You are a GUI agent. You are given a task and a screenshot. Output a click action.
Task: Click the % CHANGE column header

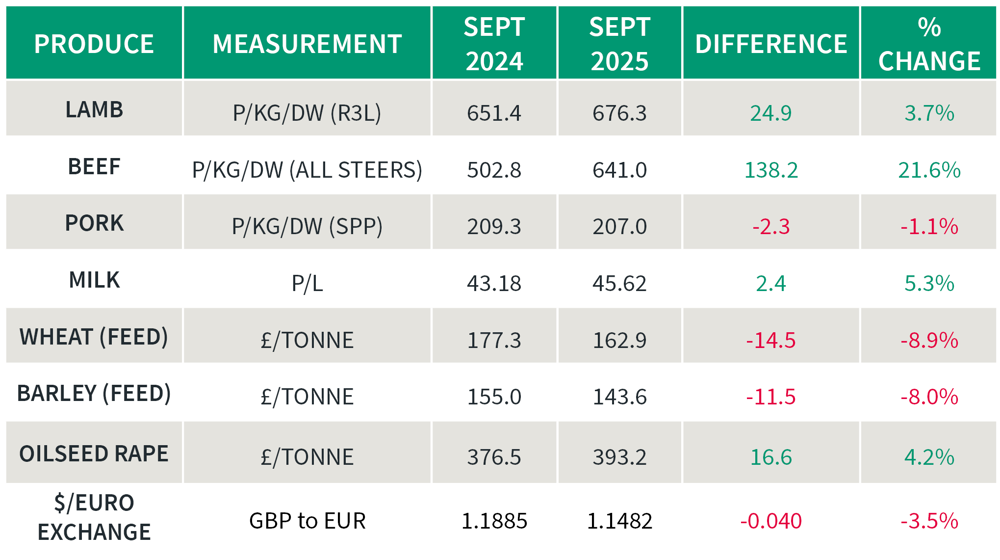(929, 44)
